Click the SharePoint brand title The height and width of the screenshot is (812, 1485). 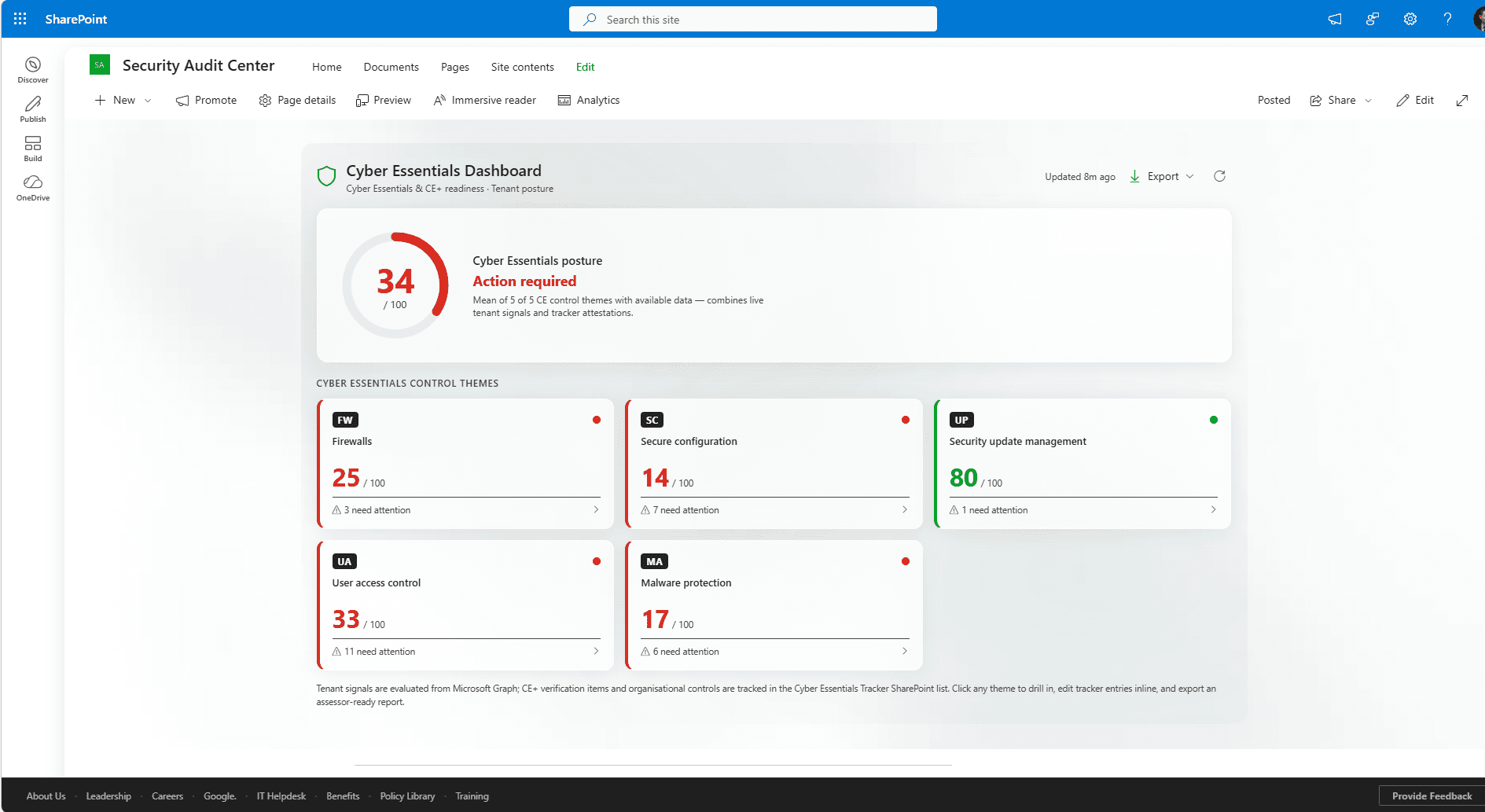[76, 19]
